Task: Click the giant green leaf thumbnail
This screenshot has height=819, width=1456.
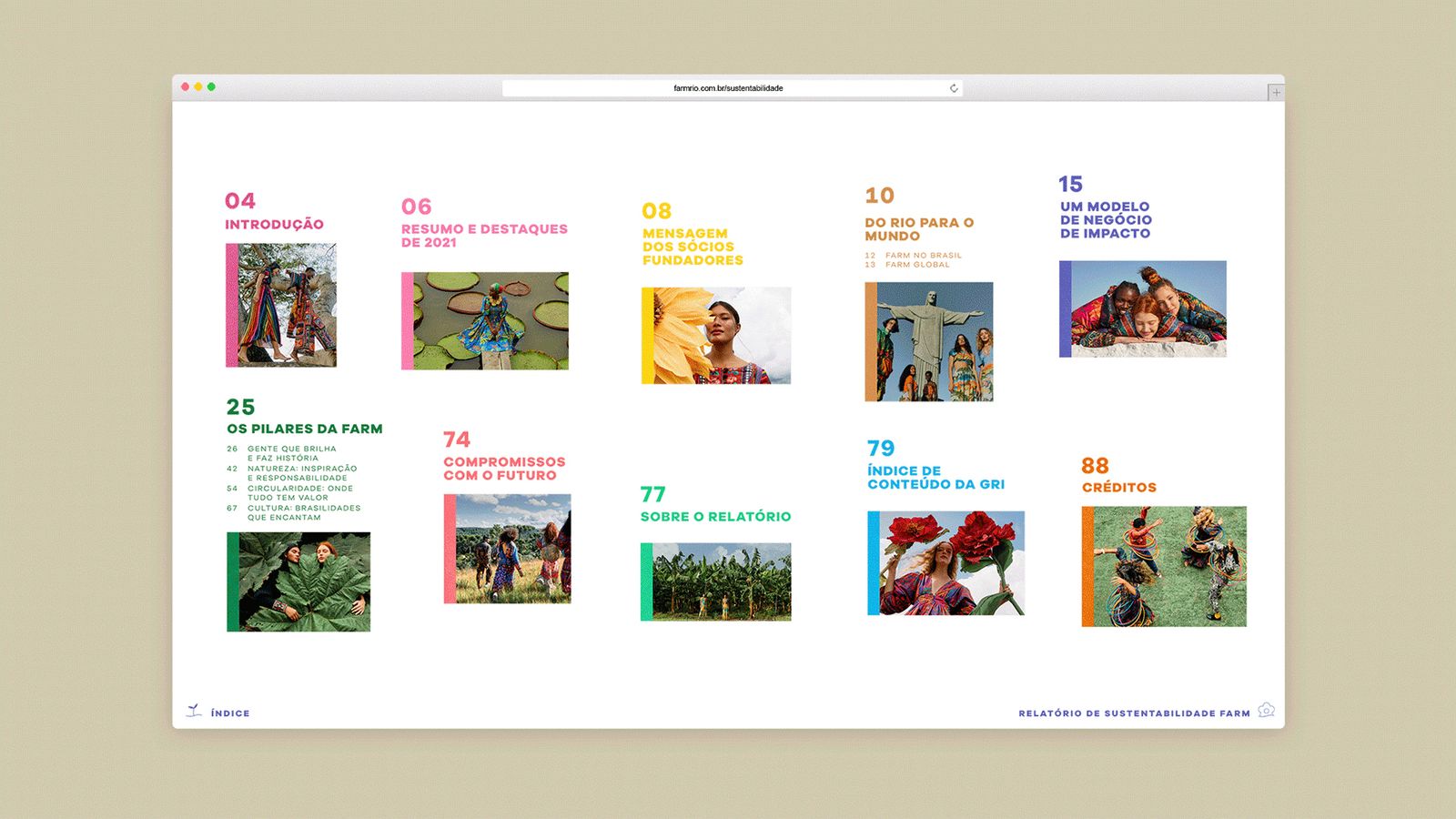Action: (x=298, y=581)
